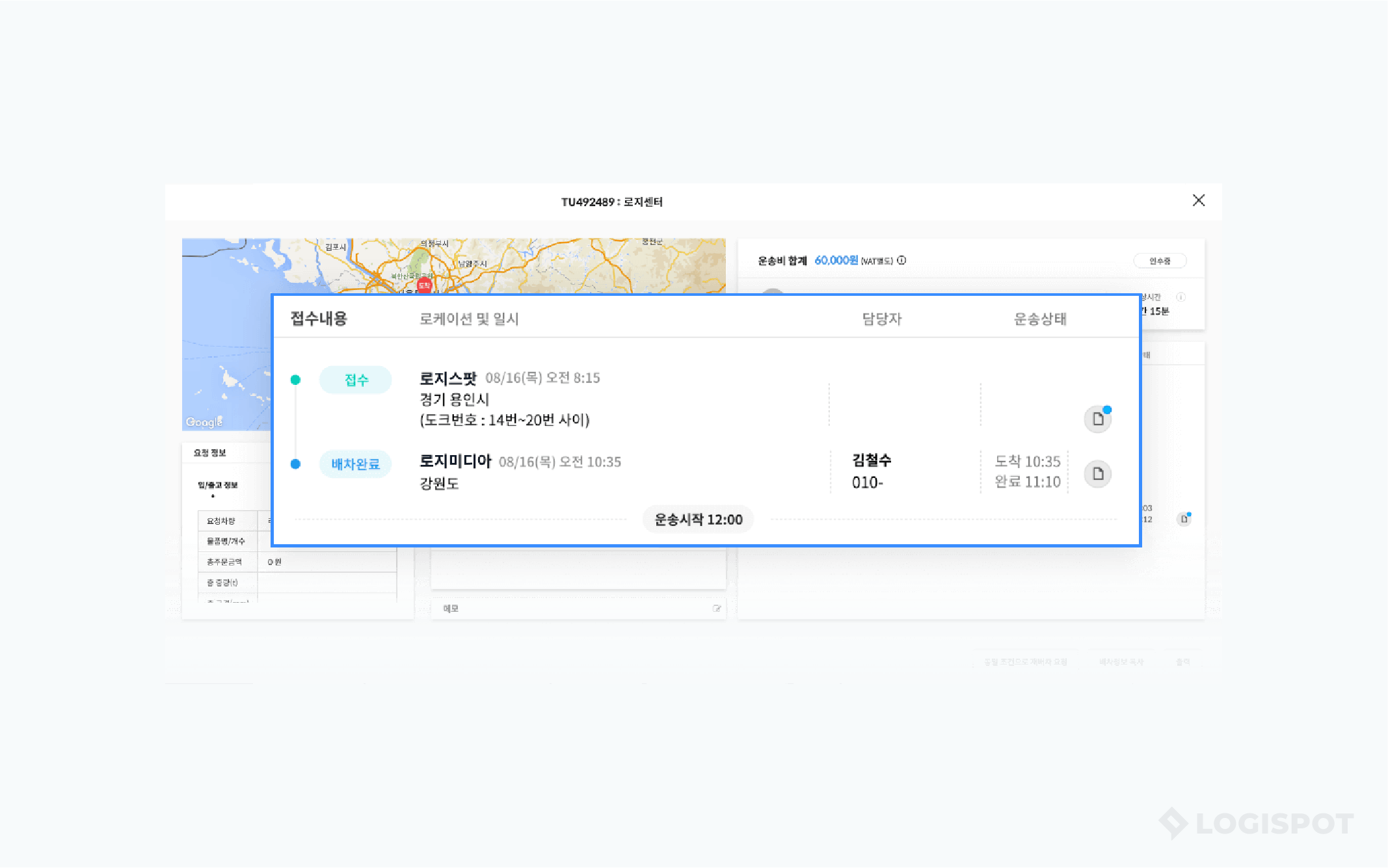The image size is (1388, 868).
Task: Click the 배차완료 status badge
Action: coord(355,464)
